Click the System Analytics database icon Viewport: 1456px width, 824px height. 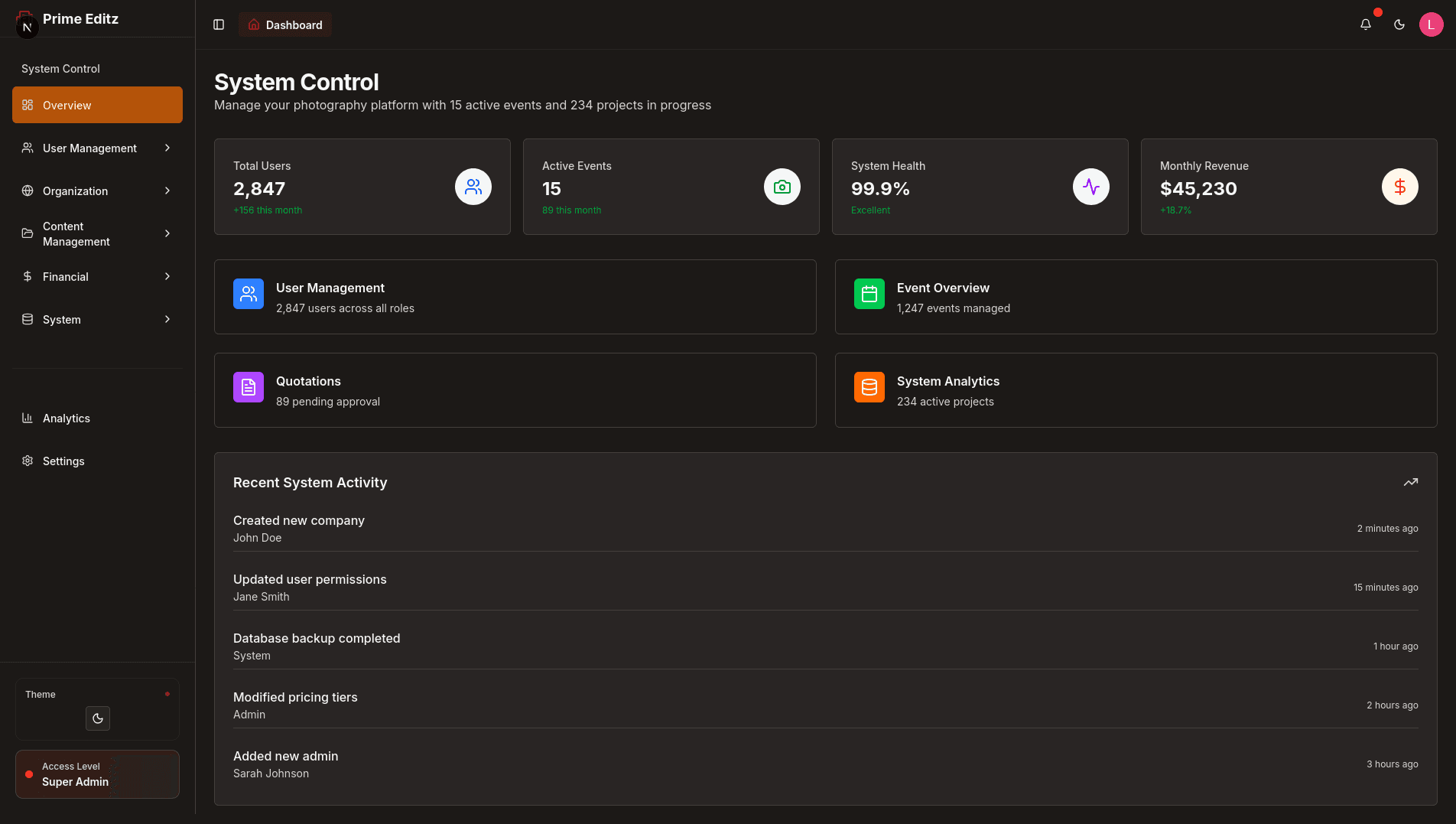tap(869, 387)
